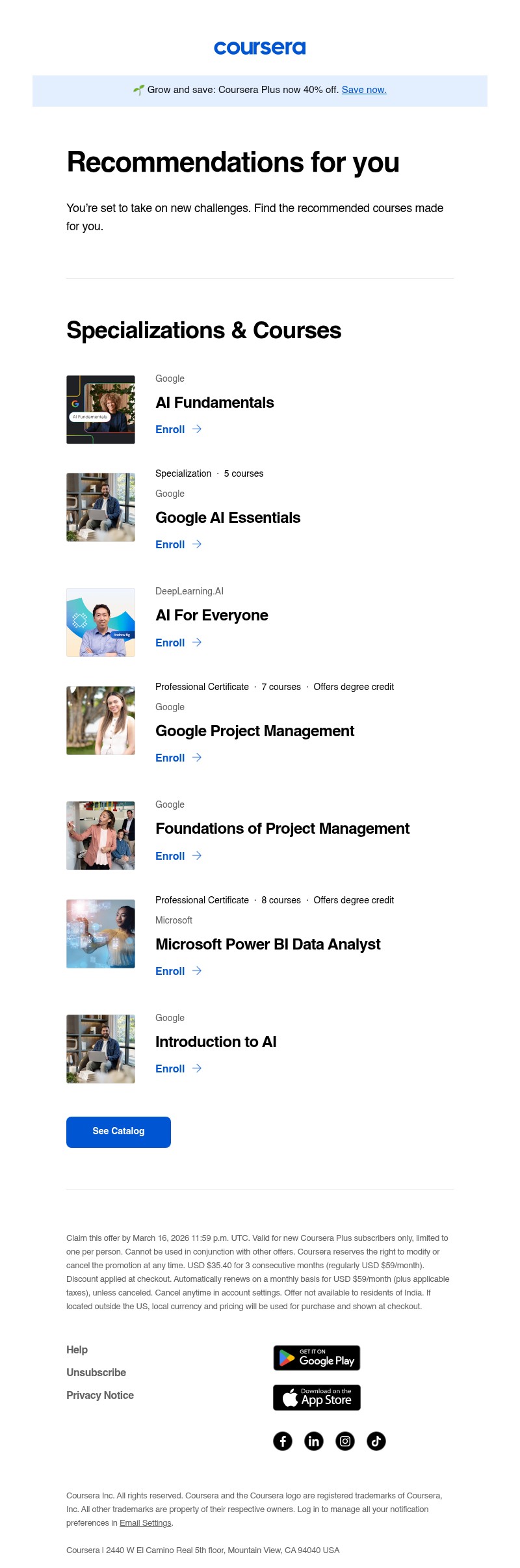Click the Save now offer link
The width and height of the screenshot is (520, 1568).
point(363,90)
